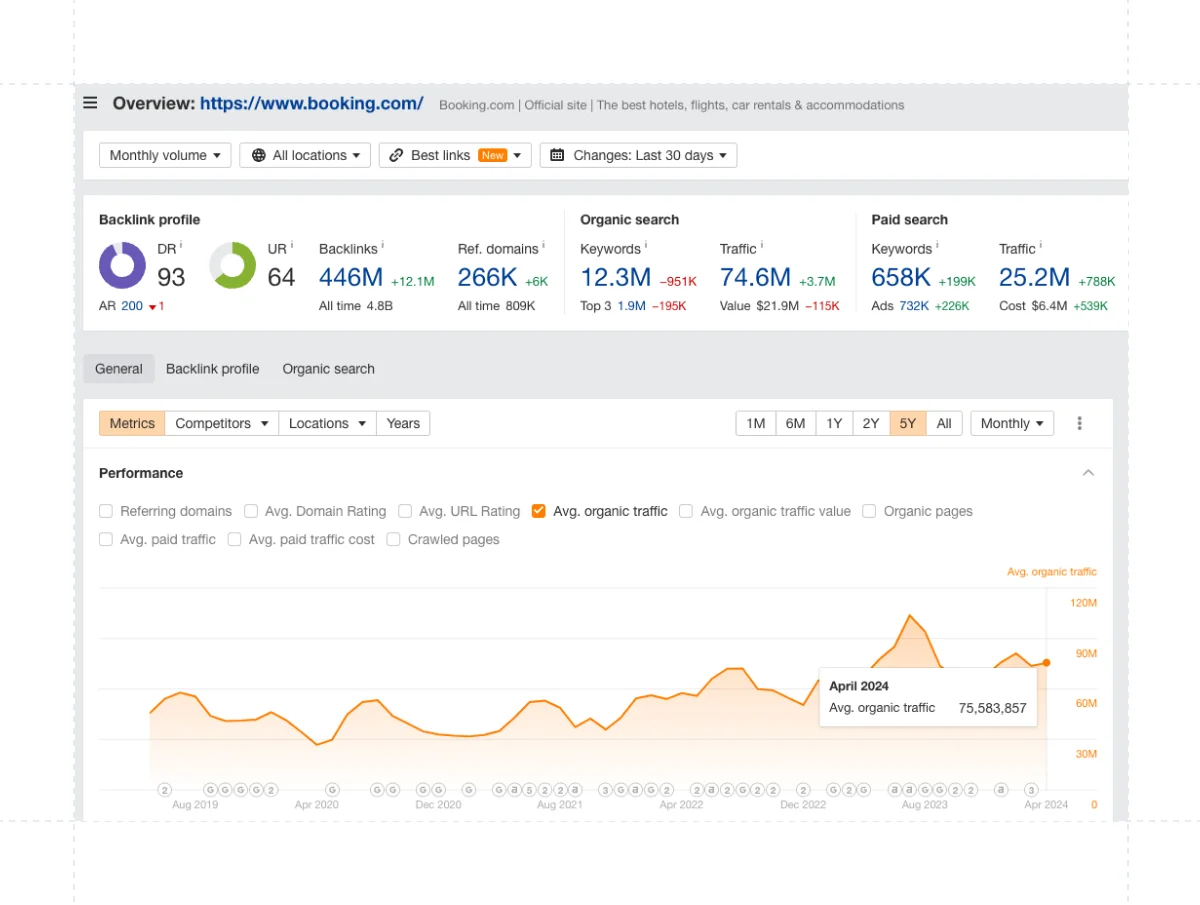Click the 266K referring domains value
This screenshot has height=905, width=1200.
point(487,277)
